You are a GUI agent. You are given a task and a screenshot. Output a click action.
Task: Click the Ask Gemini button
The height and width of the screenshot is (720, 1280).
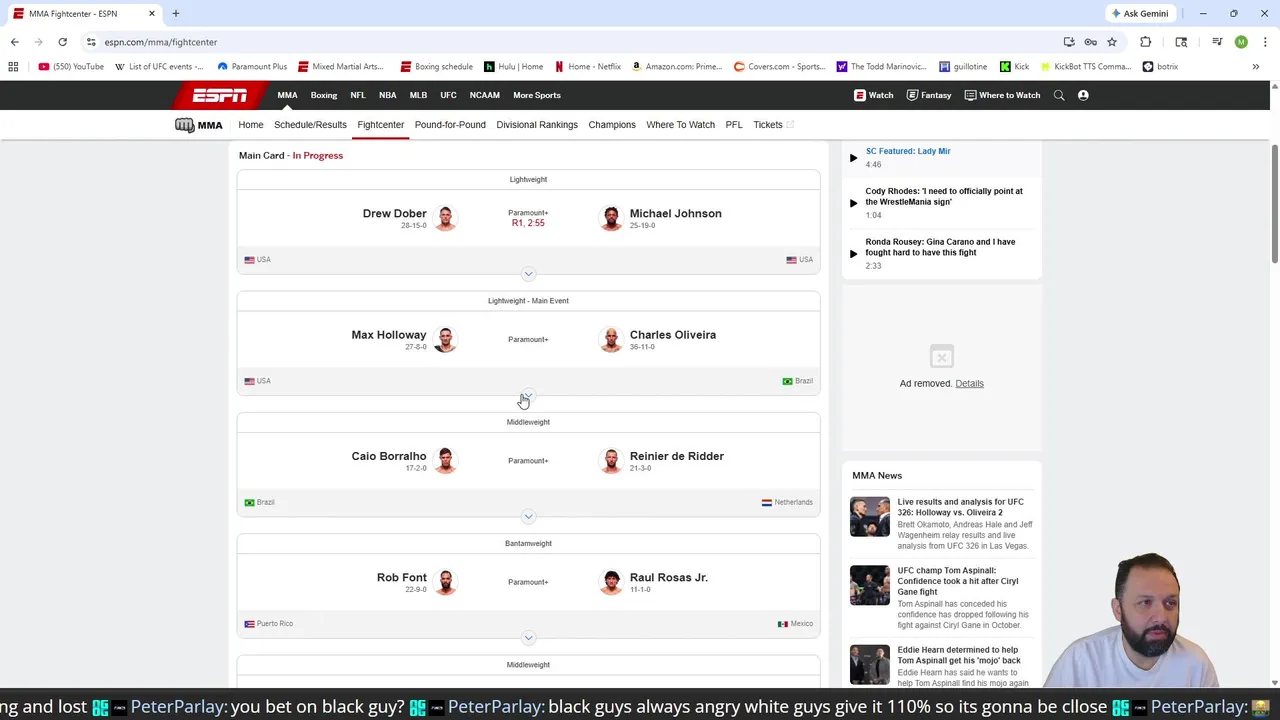(x=1139, y=13)
